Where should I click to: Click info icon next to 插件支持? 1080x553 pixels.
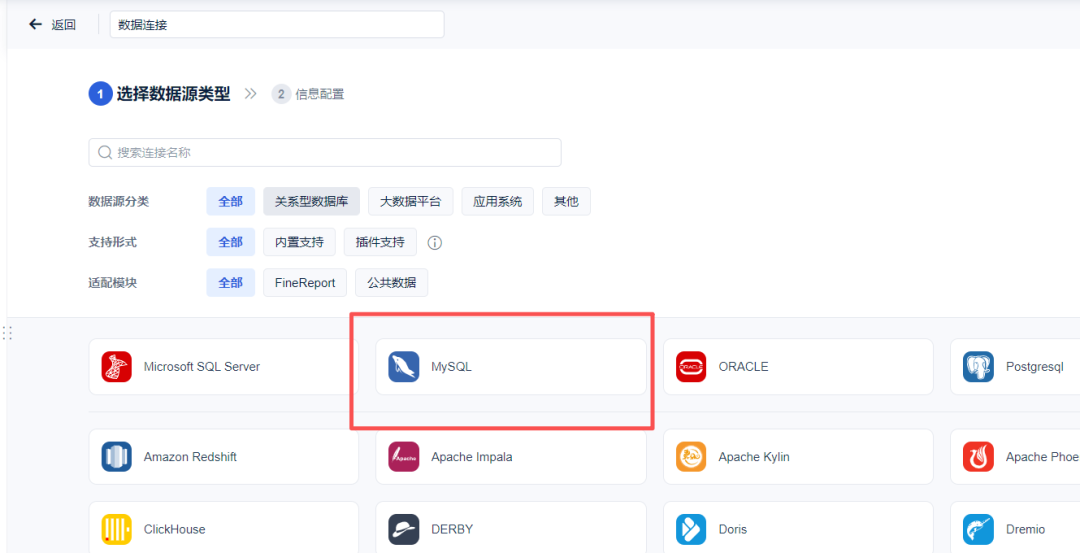click(435, 242)
